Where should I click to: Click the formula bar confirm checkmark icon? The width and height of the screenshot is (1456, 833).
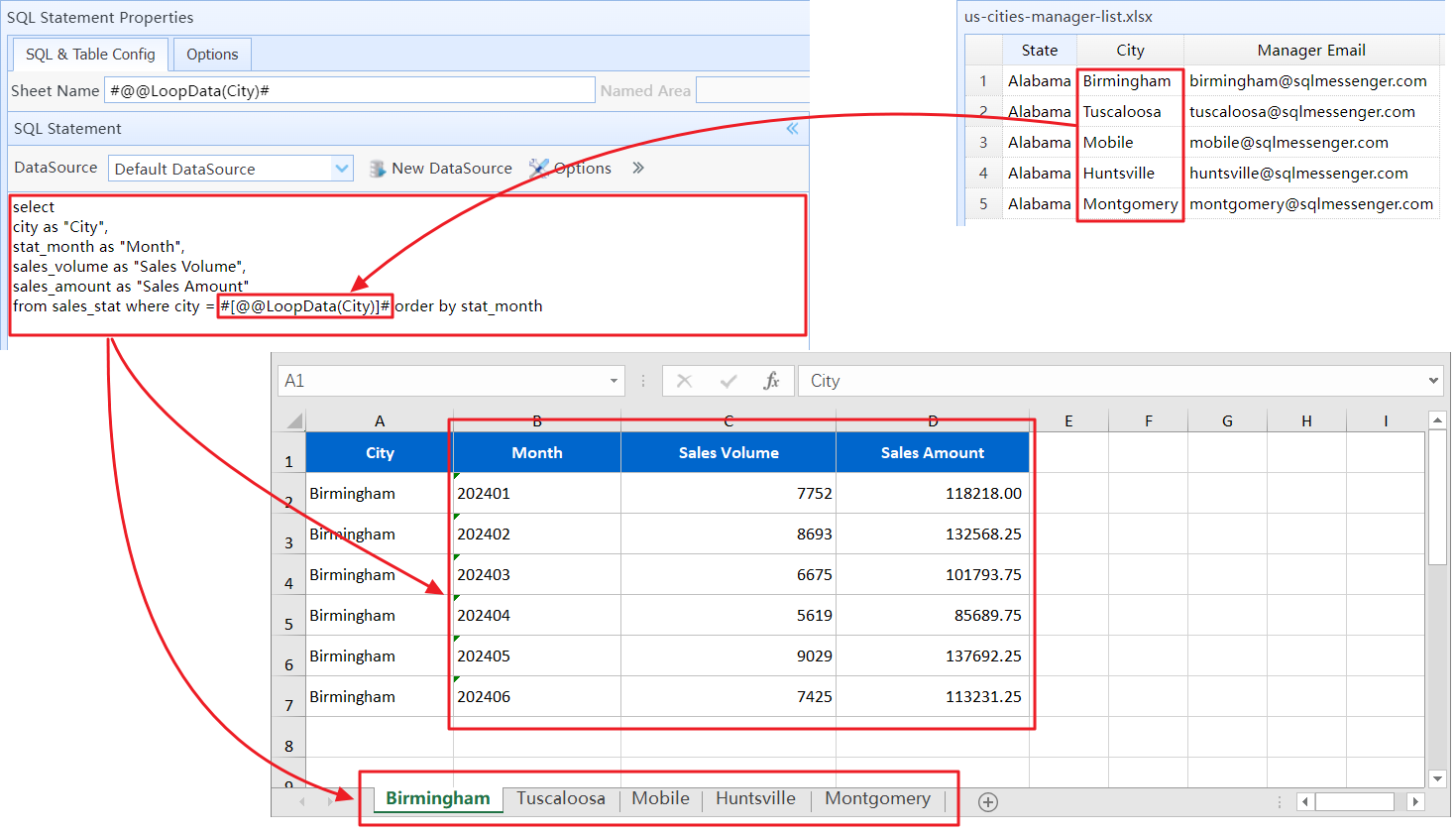[x=728, y=381]
